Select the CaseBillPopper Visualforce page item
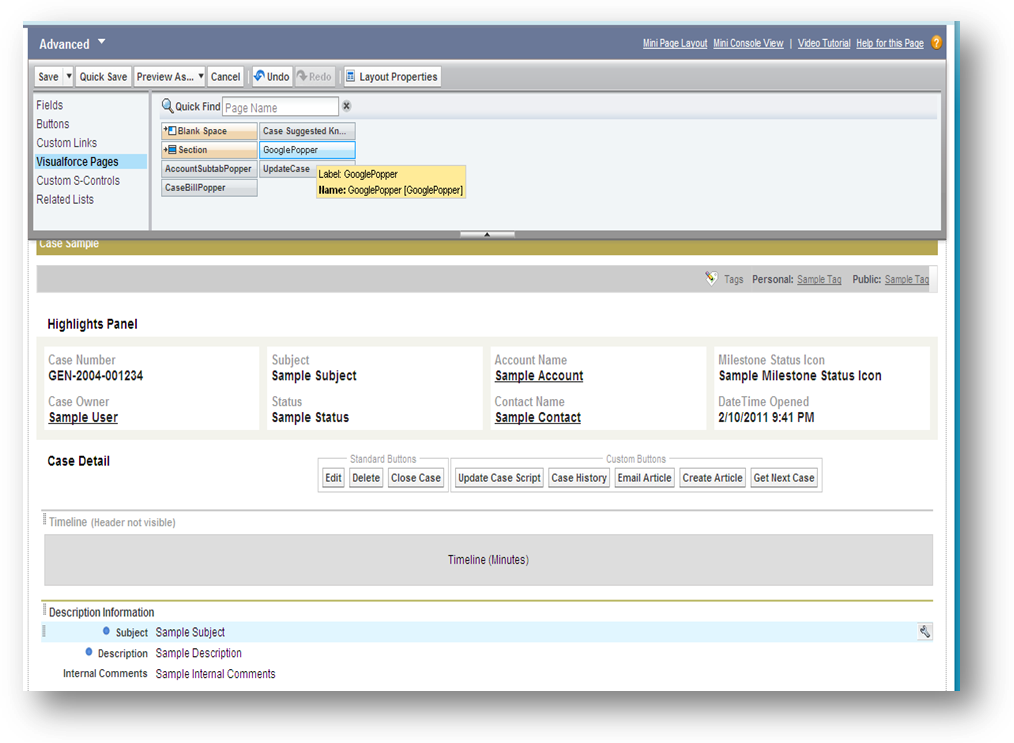1014x743 pixels. tap(209, 188)
